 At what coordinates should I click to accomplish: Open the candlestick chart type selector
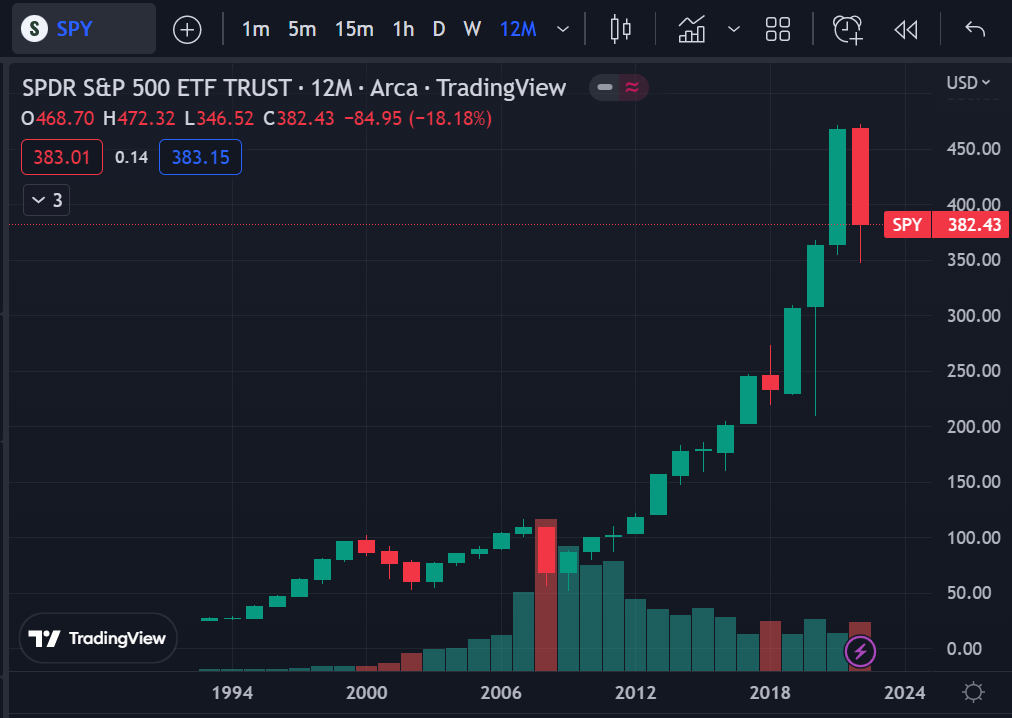tap(621, 29)
